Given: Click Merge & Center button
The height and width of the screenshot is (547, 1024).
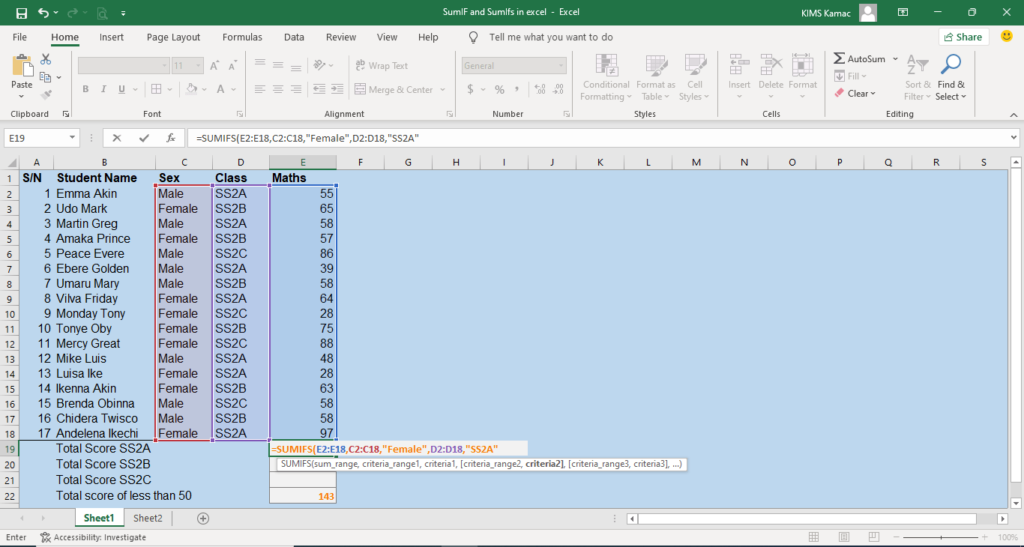Looking at the screenshot, I should (394, 89).
